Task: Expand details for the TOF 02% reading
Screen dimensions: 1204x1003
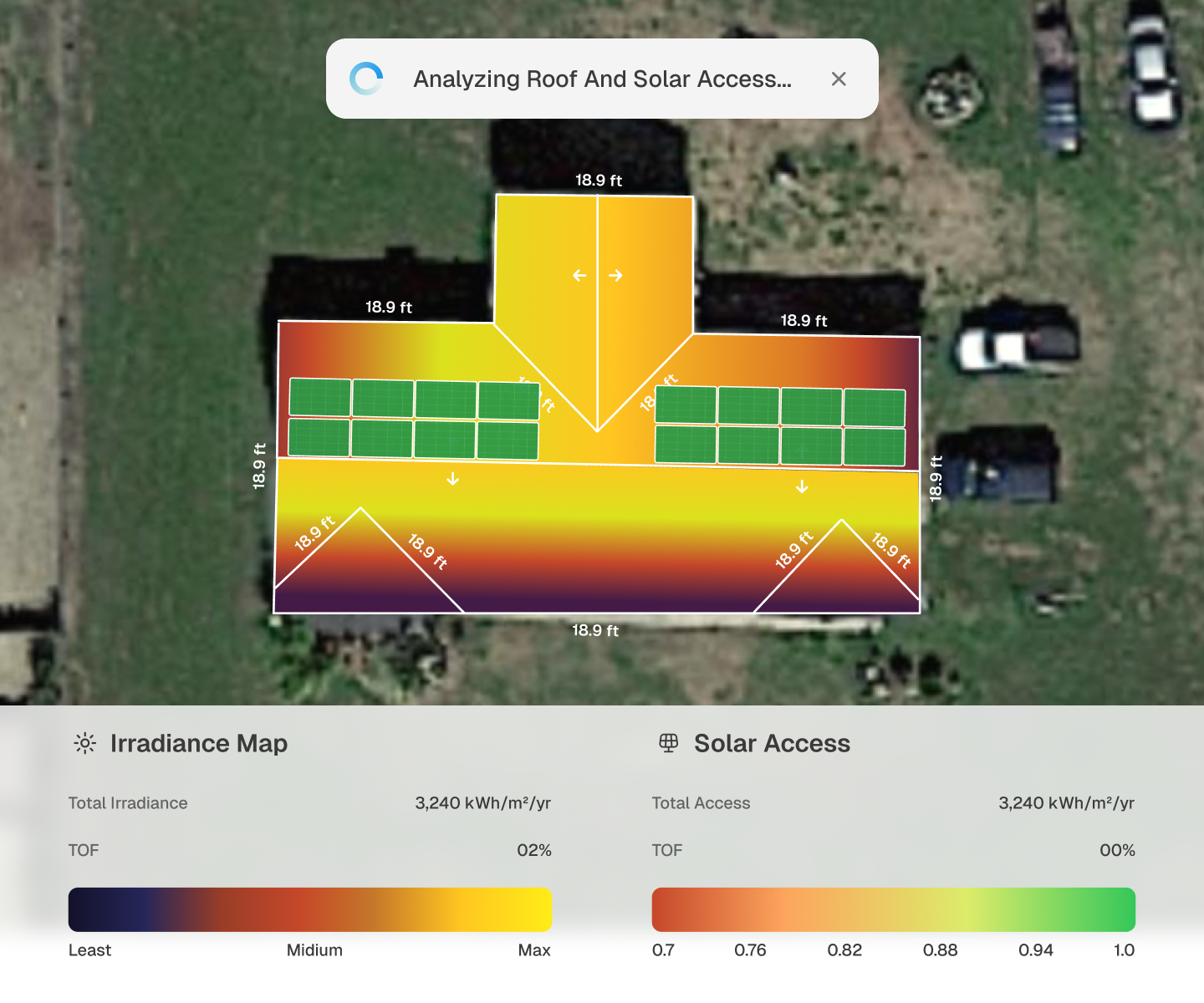Action: pos(534,850)
